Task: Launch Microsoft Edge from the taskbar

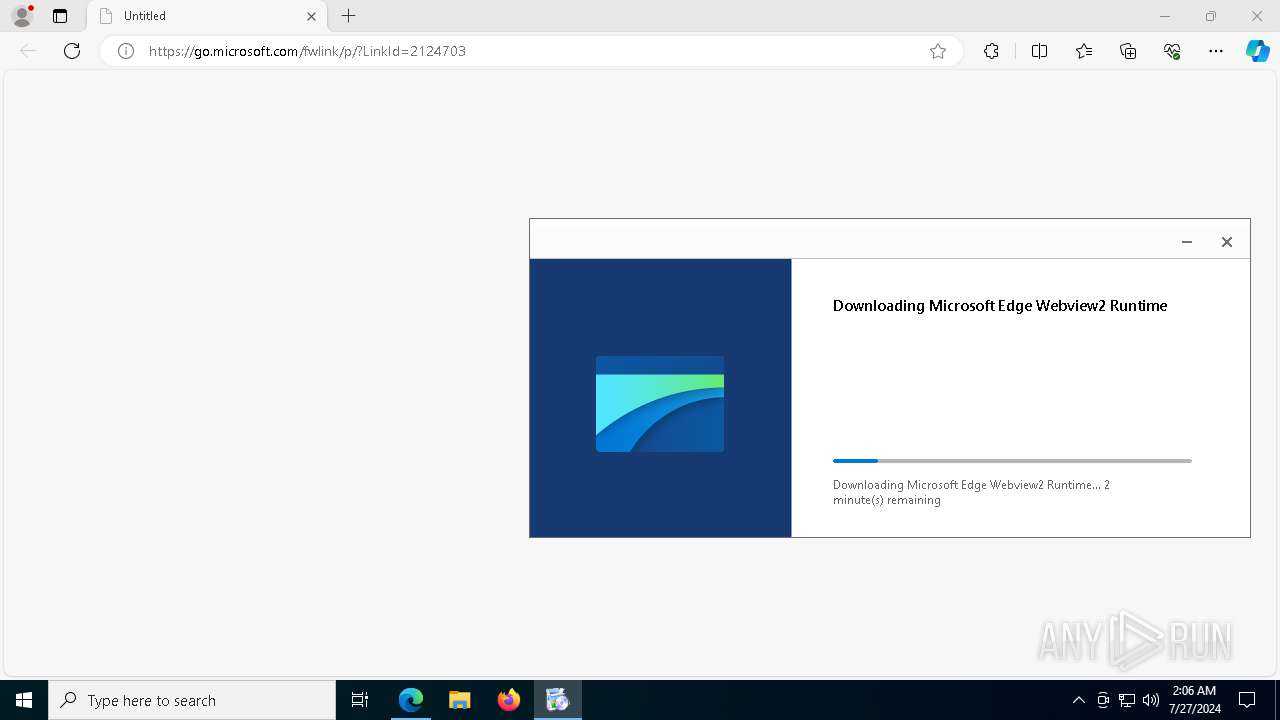Action: click(x=411, y=700)
